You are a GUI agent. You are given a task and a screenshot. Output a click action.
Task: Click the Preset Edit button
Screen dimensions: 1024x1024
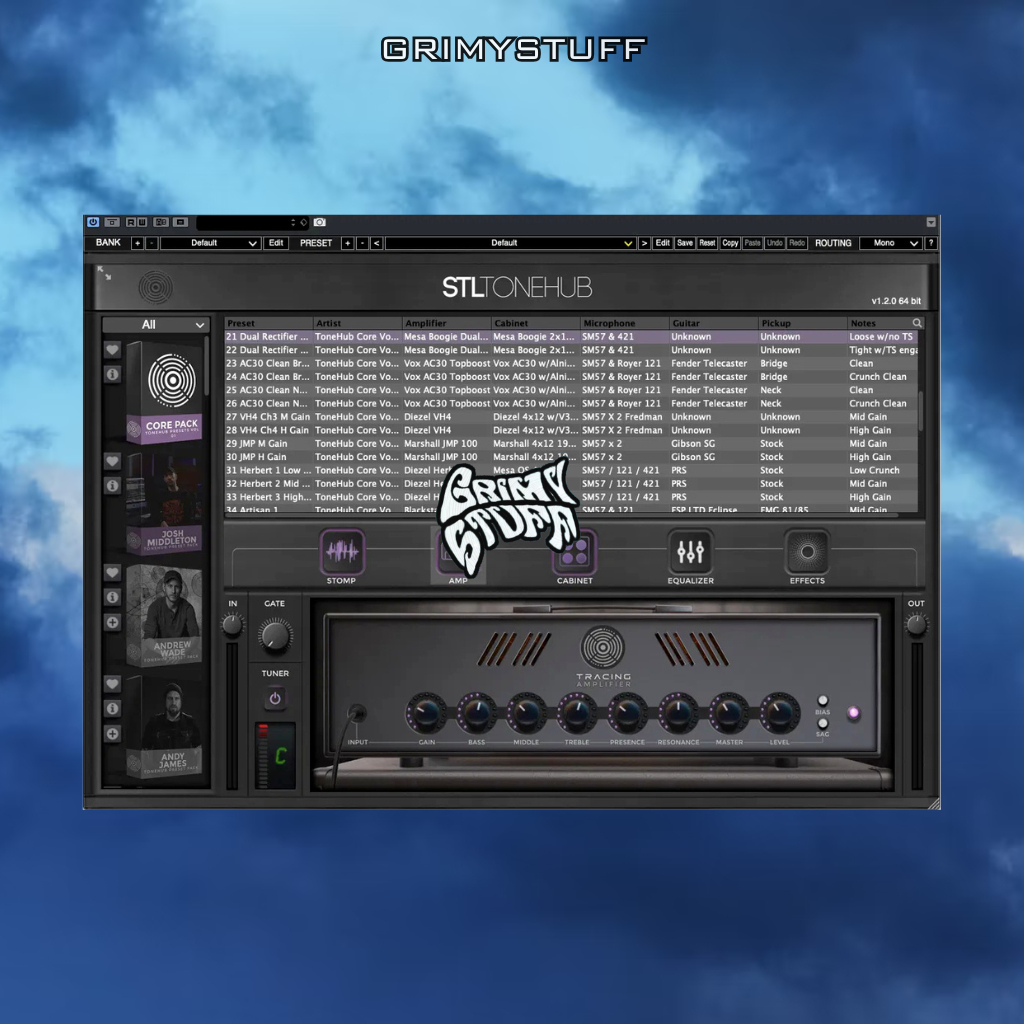click(662, 243)
